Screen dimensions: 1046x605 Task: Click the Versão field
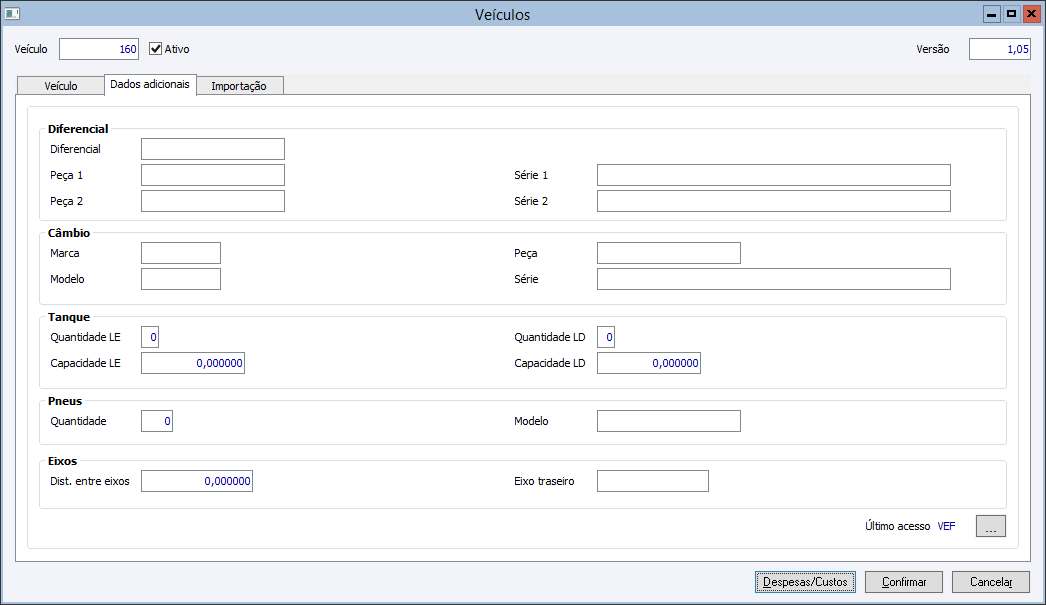[999, 49]
